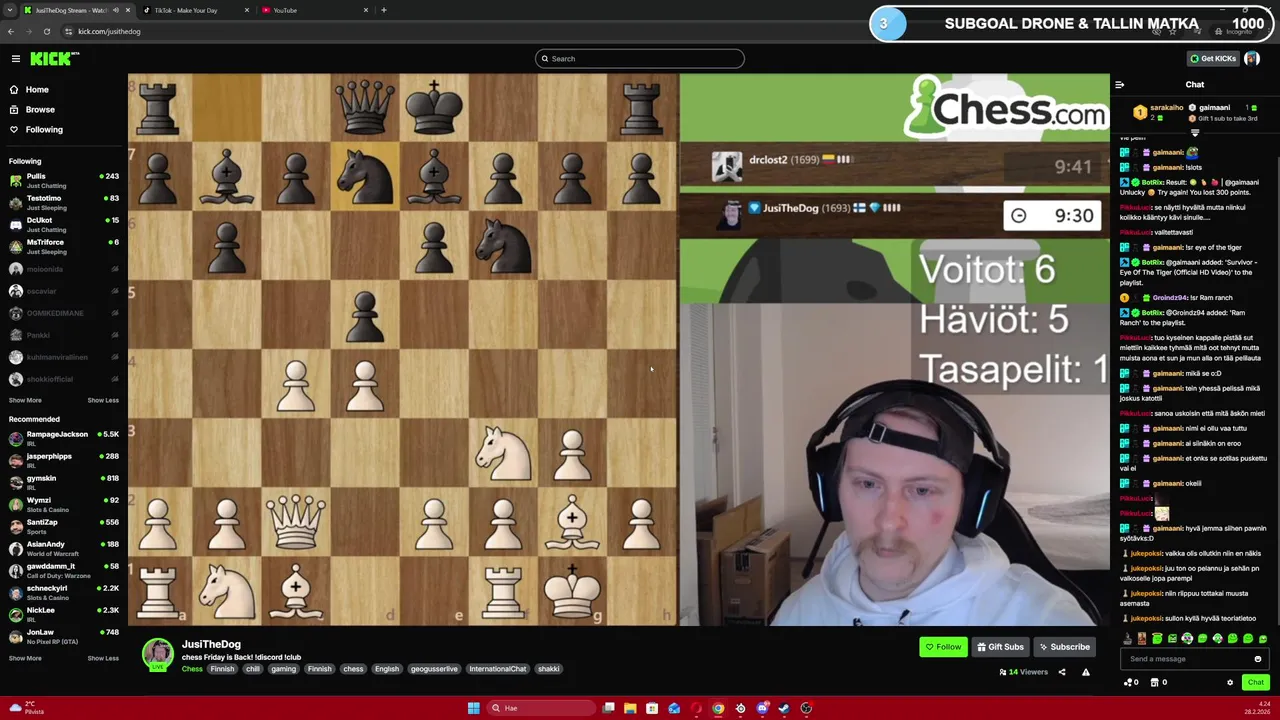Share the stream via share icon
This screenshot has width=1280, height=720.
(x=1062, y=672)
